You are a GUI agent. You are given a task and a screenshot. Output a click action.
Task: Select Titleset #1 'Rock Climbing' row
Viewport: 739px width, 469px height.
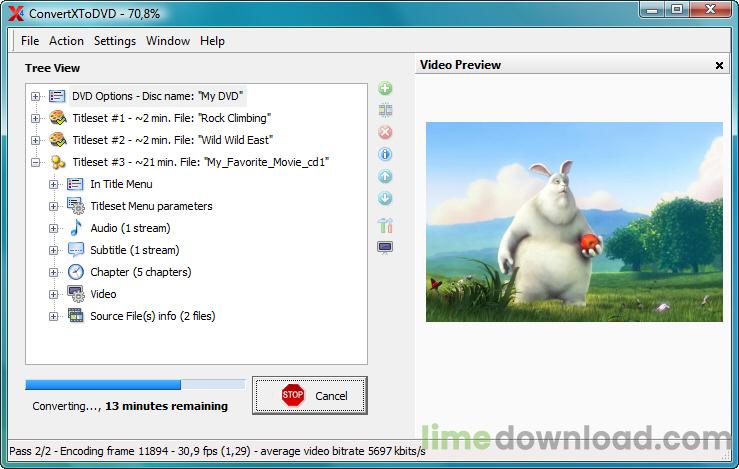[172, 118]
